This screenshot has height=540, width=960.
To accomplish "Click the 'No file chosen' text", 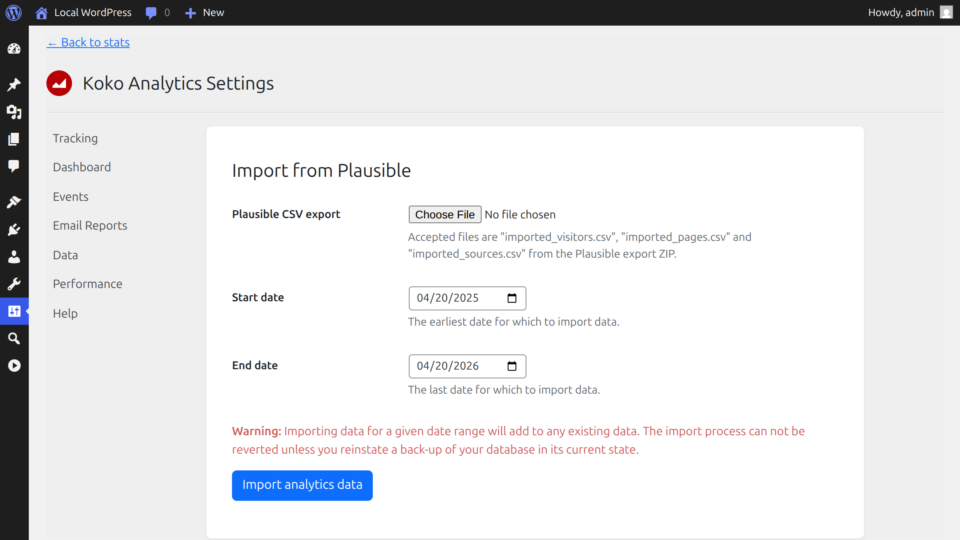I will tap(520, 214).
